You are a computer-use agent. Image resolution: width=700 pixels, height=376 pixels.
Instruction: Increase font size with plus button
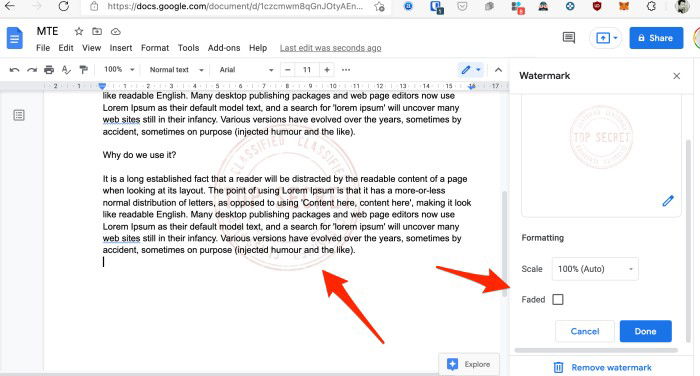327,70
